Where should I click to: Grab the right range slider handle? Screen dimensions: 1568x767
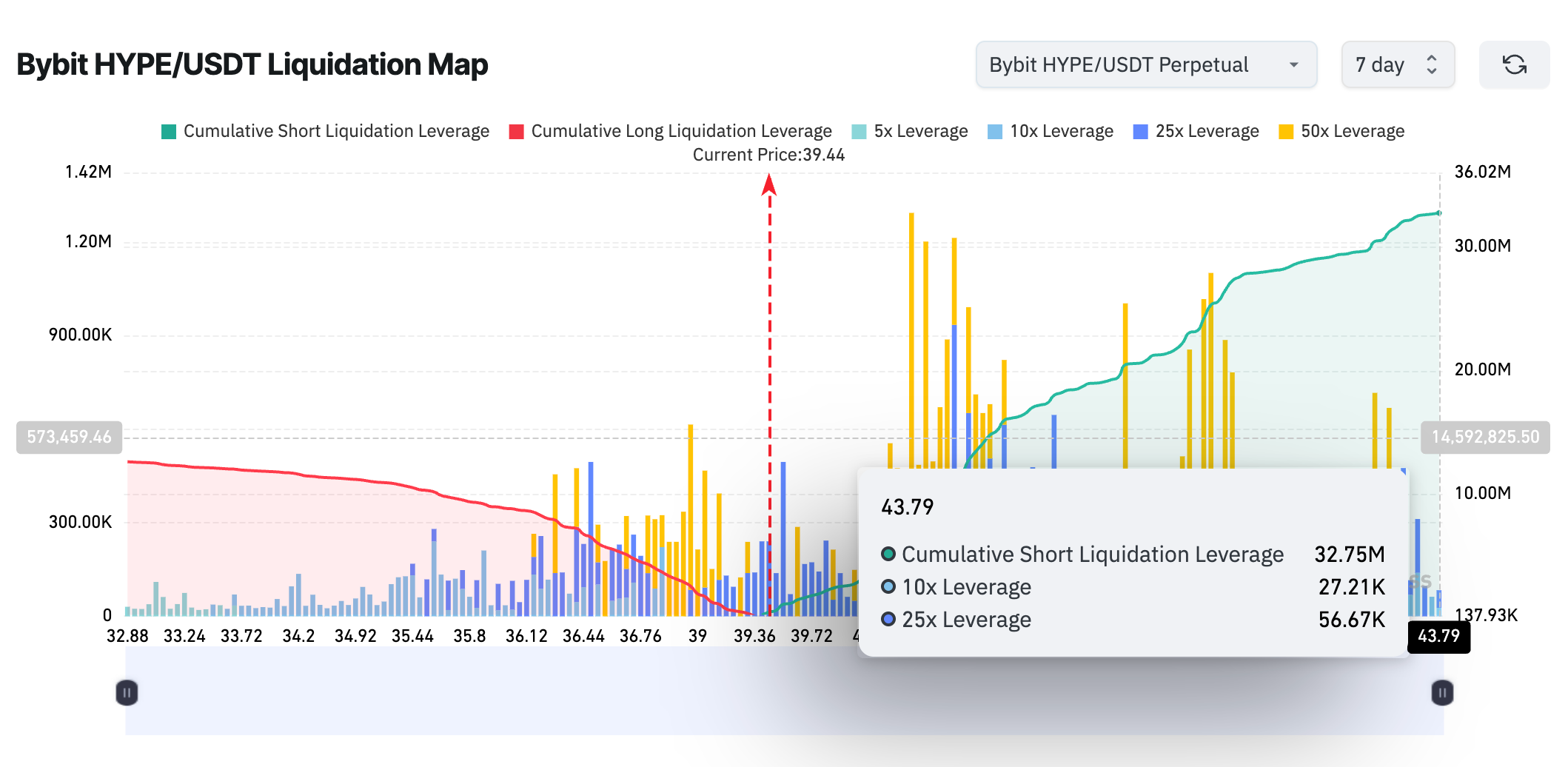[1442, 693]
